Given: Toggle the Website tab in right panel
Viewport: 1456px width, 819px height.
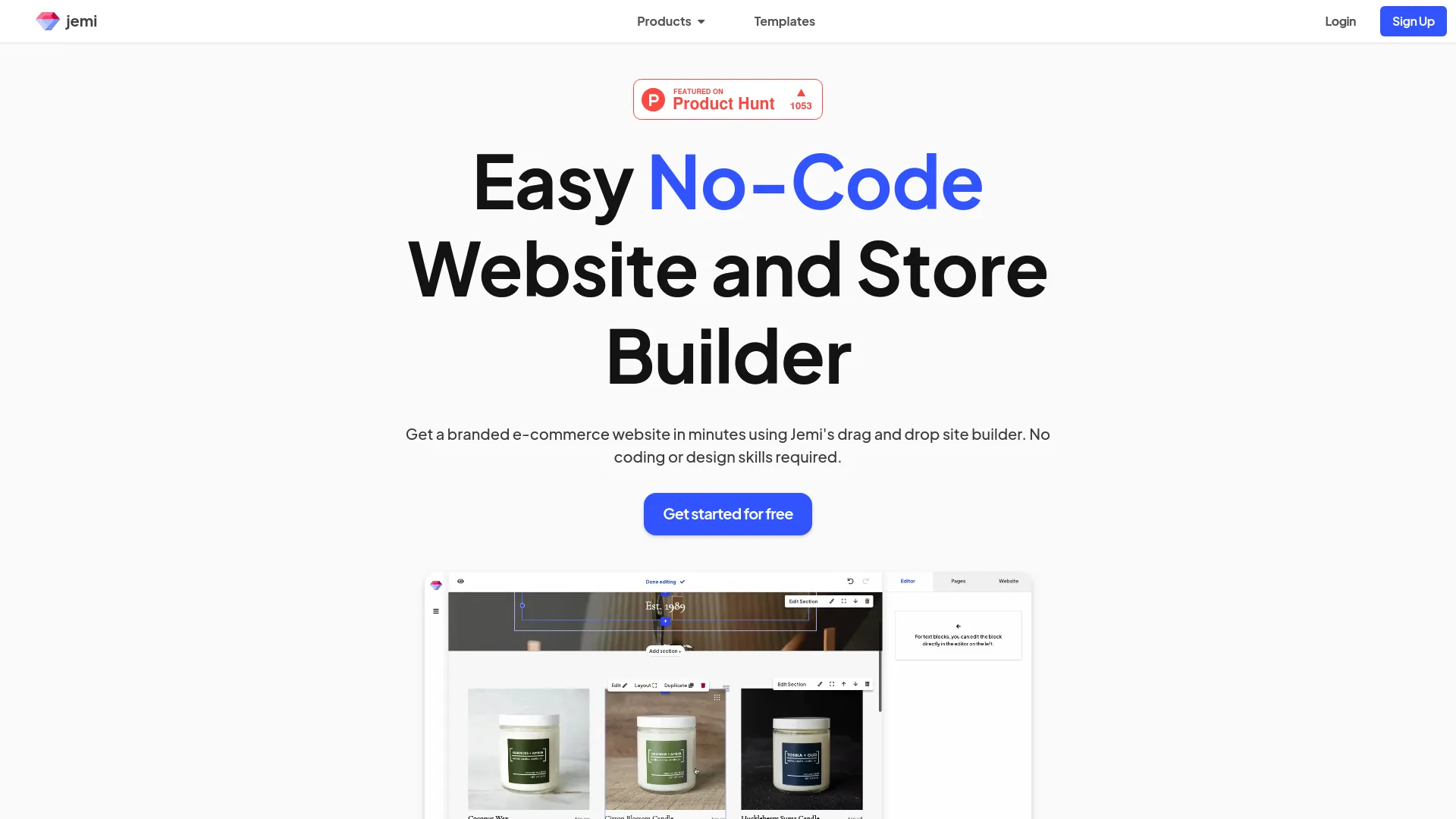Looking at the screenshot, I should [1006, 581].
